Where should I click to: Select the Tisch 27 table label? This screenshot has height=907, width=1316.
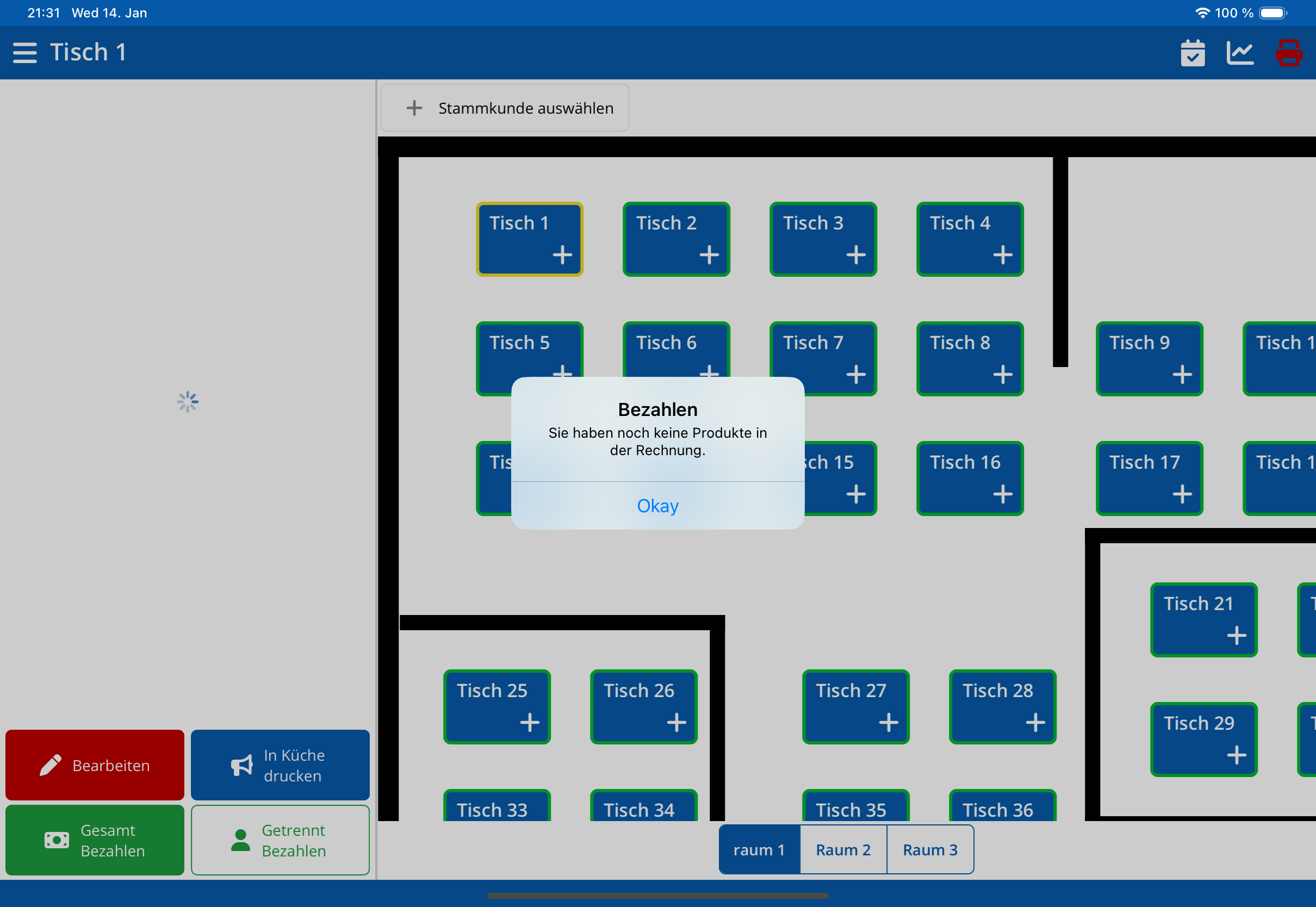(x=851, y=691)
